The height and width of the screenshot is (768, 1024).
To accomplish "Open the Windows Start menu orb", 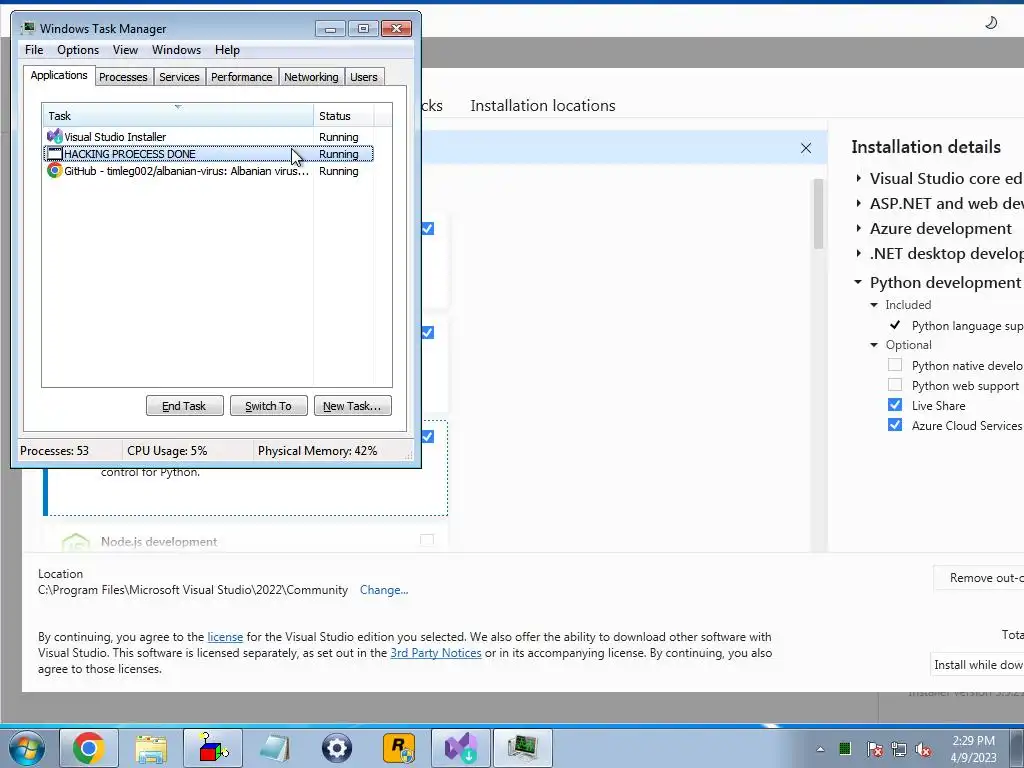I will coord(27,748).
